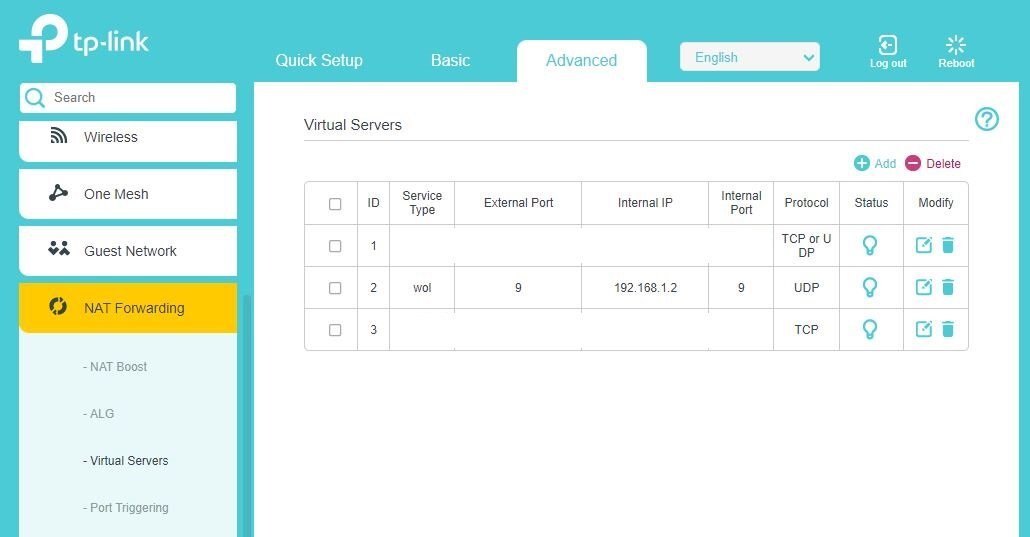Click the One Mesh icon
The height and width of the screenshot is (537, 1030).
58,193
